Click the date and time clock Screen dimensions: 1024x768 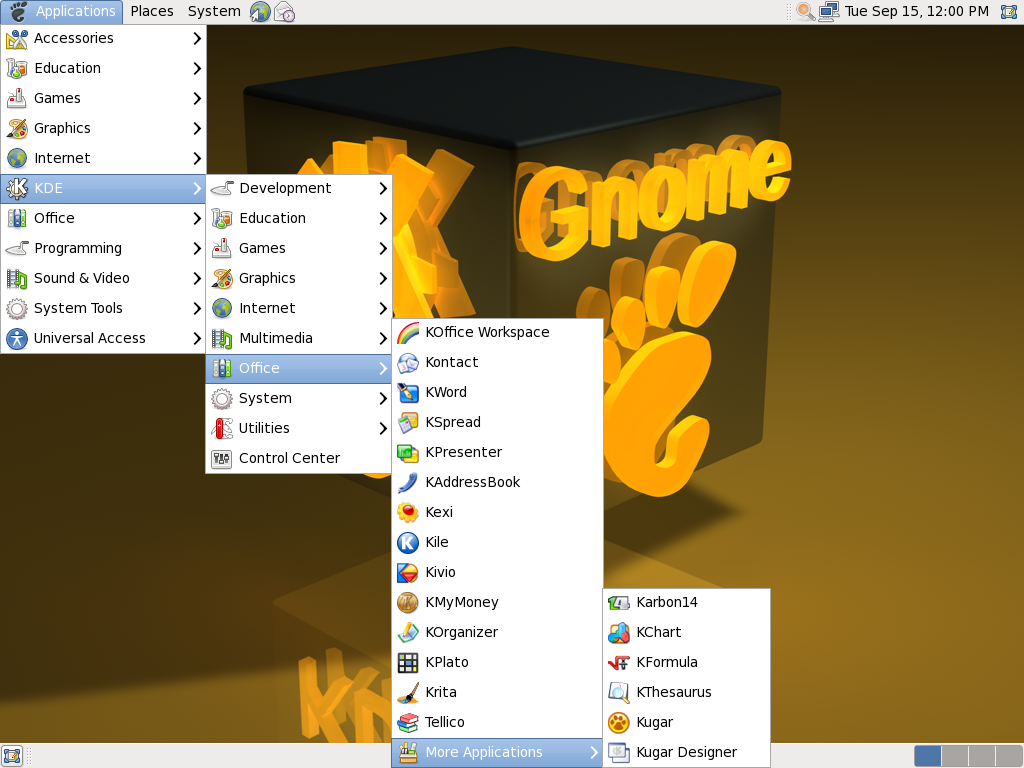[916, 11]
